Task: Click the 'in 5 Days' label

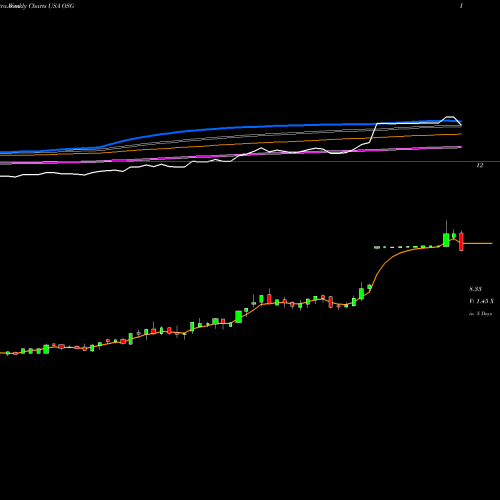Action: coord(481,314)
